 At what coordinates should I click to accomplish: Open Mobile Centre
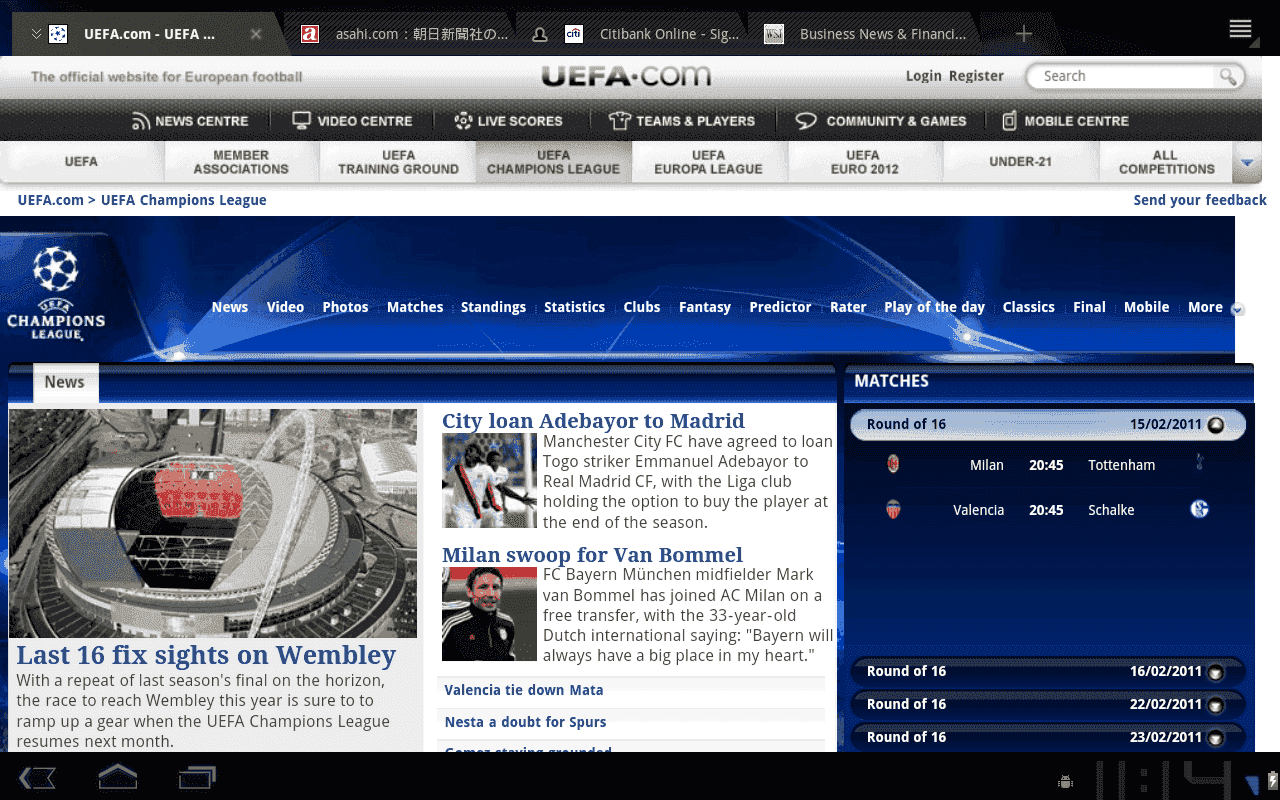[x=1065, y=121]
